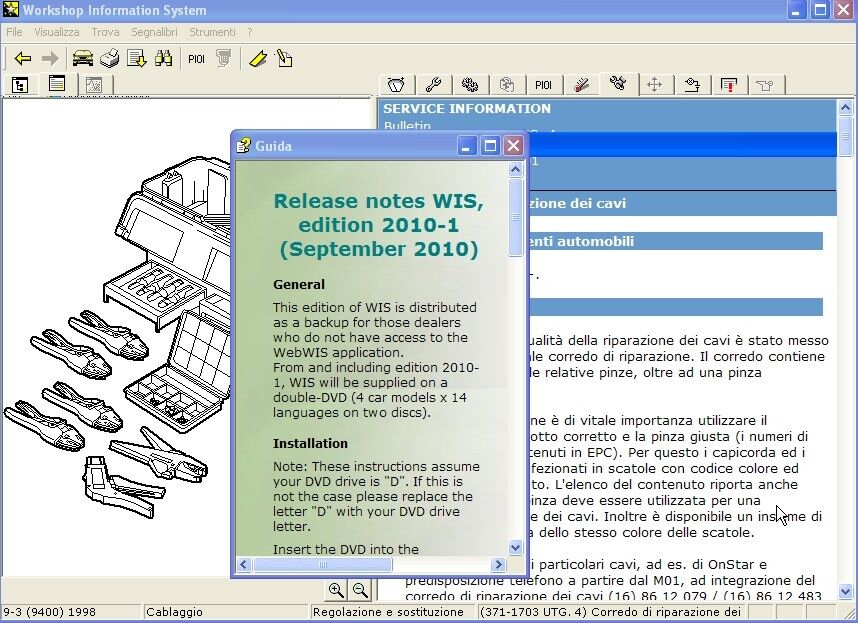Open the wiring diagram lamp-symbol tab

[x=692, y=85]
